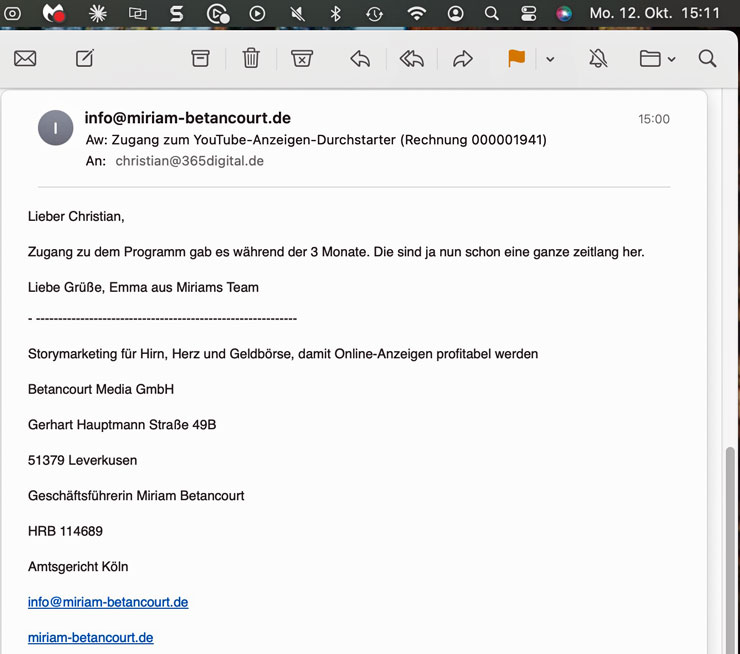The height and width of the screenshot is (654, 740).
Task: Mute the conversation with bell icon
Action: click(598, 59)
